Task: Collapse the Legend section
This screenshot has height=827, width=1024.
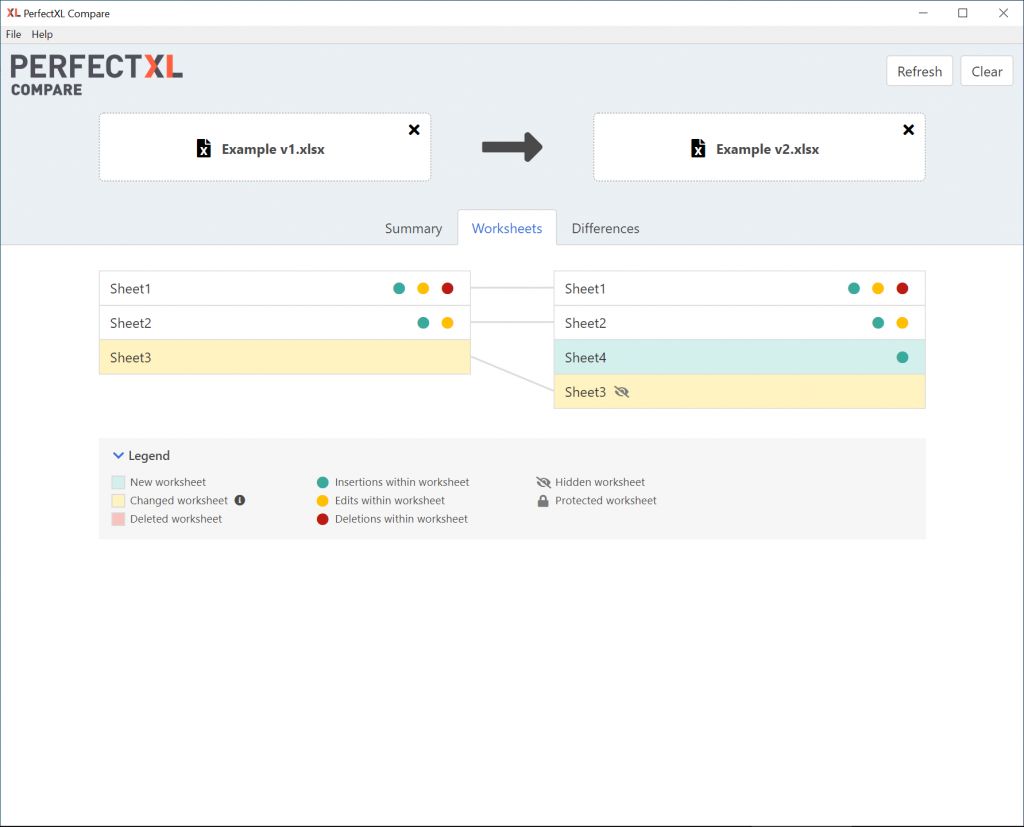Action: [119, 455]
